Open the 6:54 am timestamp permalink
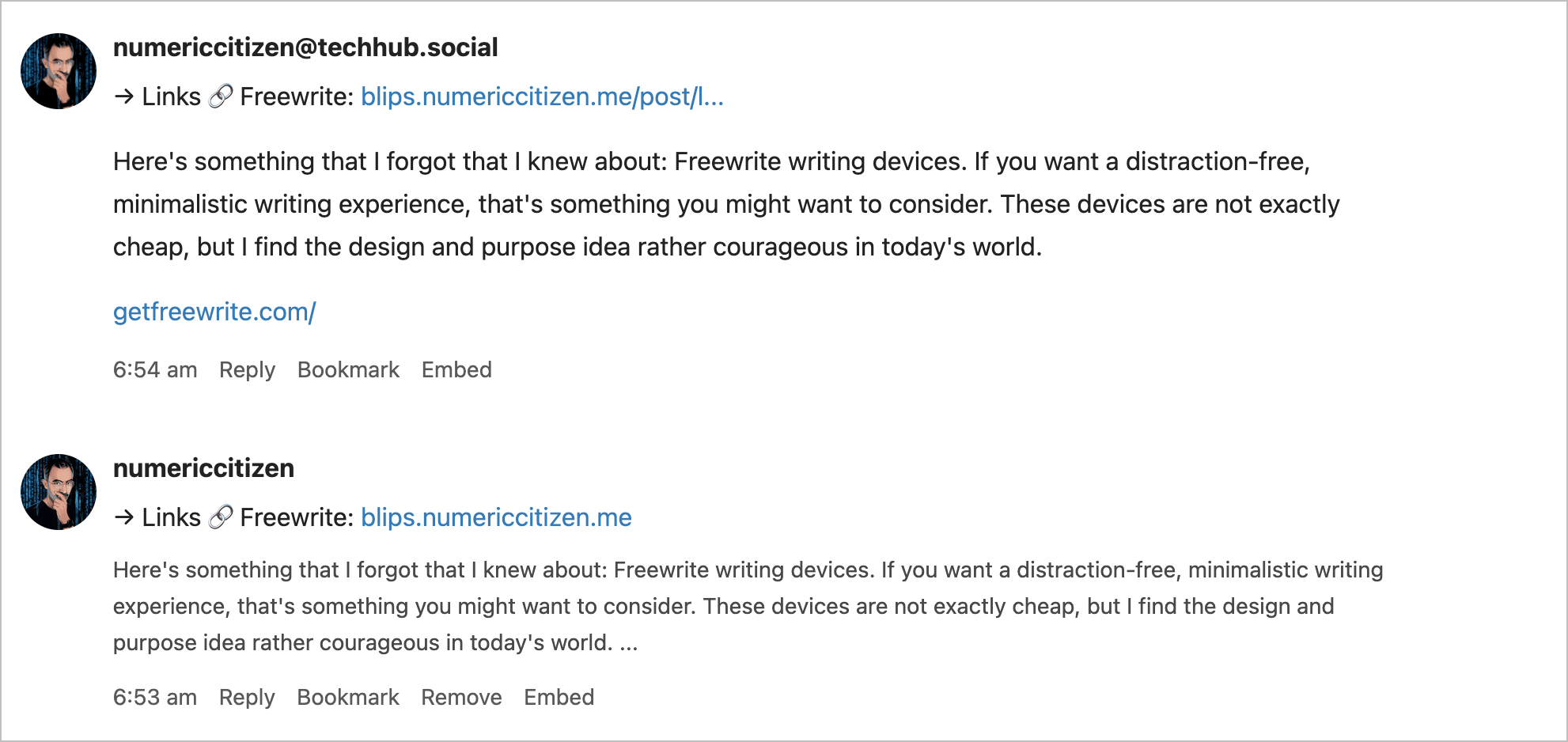Viewport: 1568px width, 742px height. (155, 369)
